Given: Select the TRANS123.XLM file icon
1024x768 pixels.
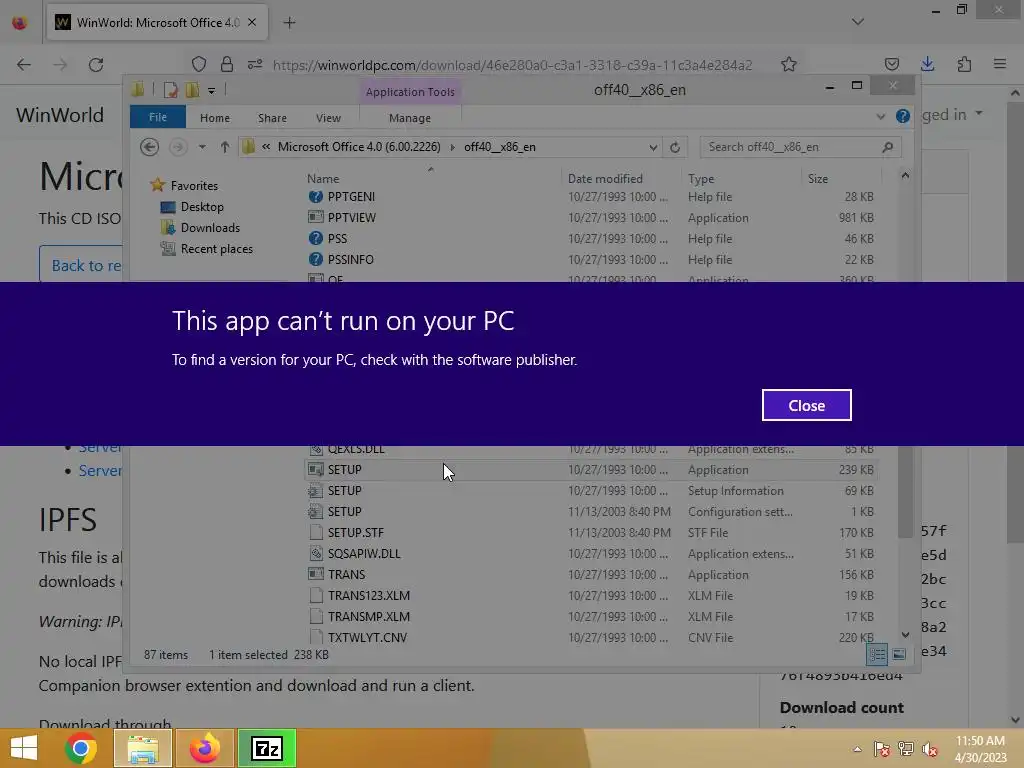Looking at the screenshot, I should point(315,595).
